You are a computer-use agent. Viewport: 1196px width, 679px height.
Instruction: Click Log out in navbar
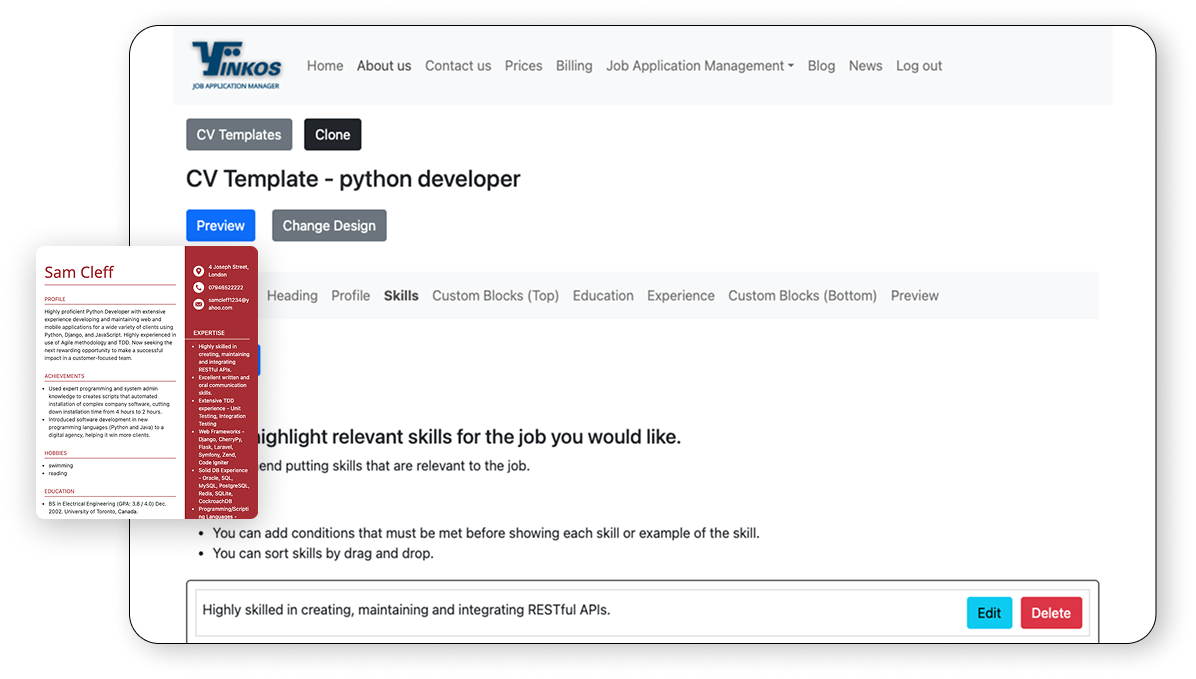coord(919,66)
